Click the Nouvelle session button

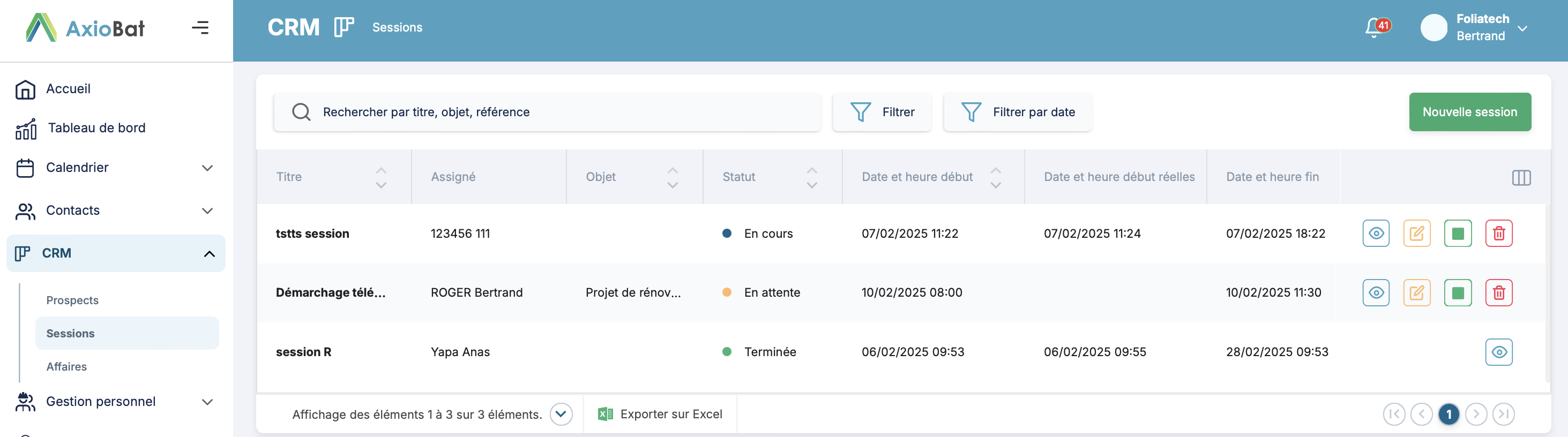click(x=1469, y=112)
